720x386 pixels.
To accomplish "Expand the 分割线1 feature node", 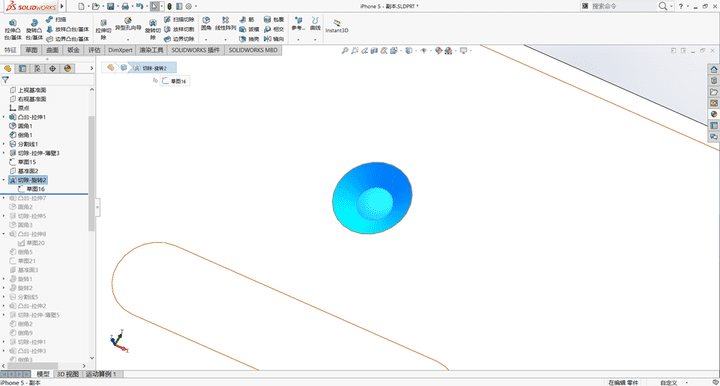I will (x=4, y=144).
